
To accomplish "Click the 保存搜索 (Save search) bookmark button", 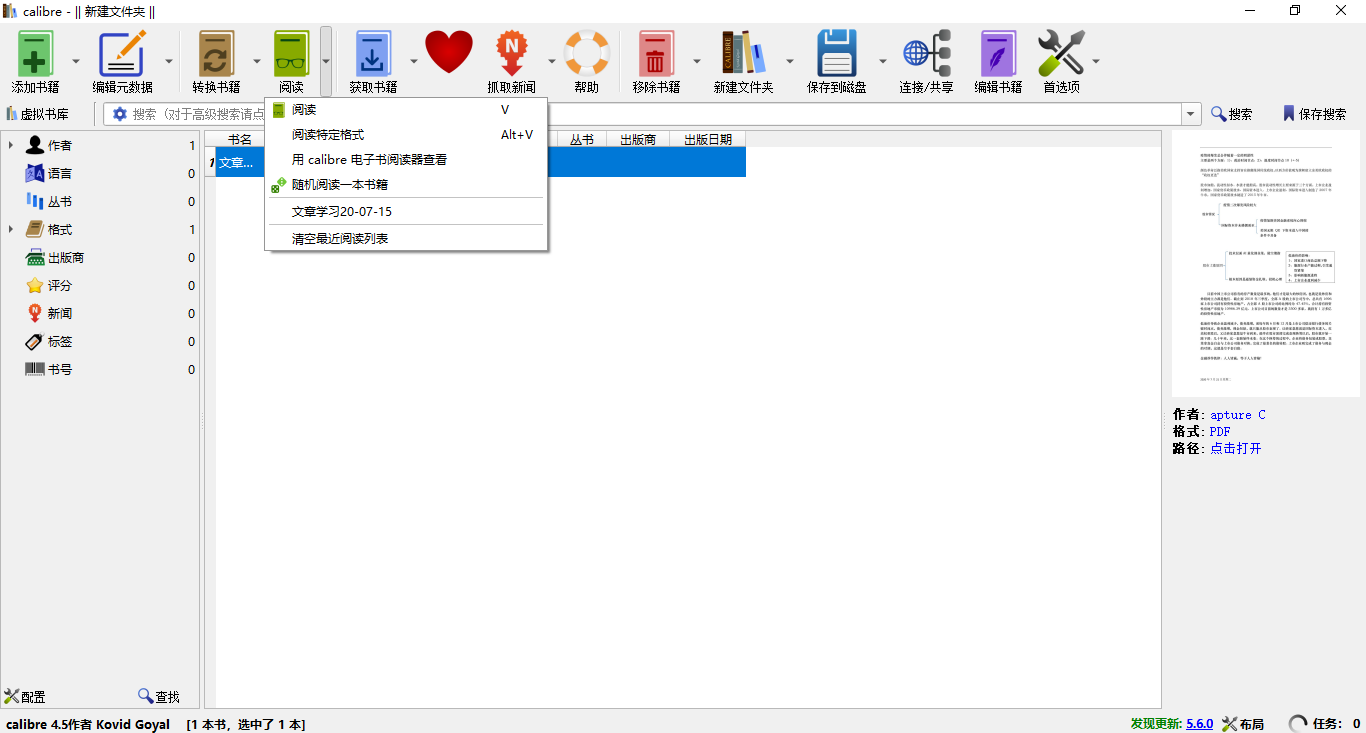I will tap(1314, 114).
